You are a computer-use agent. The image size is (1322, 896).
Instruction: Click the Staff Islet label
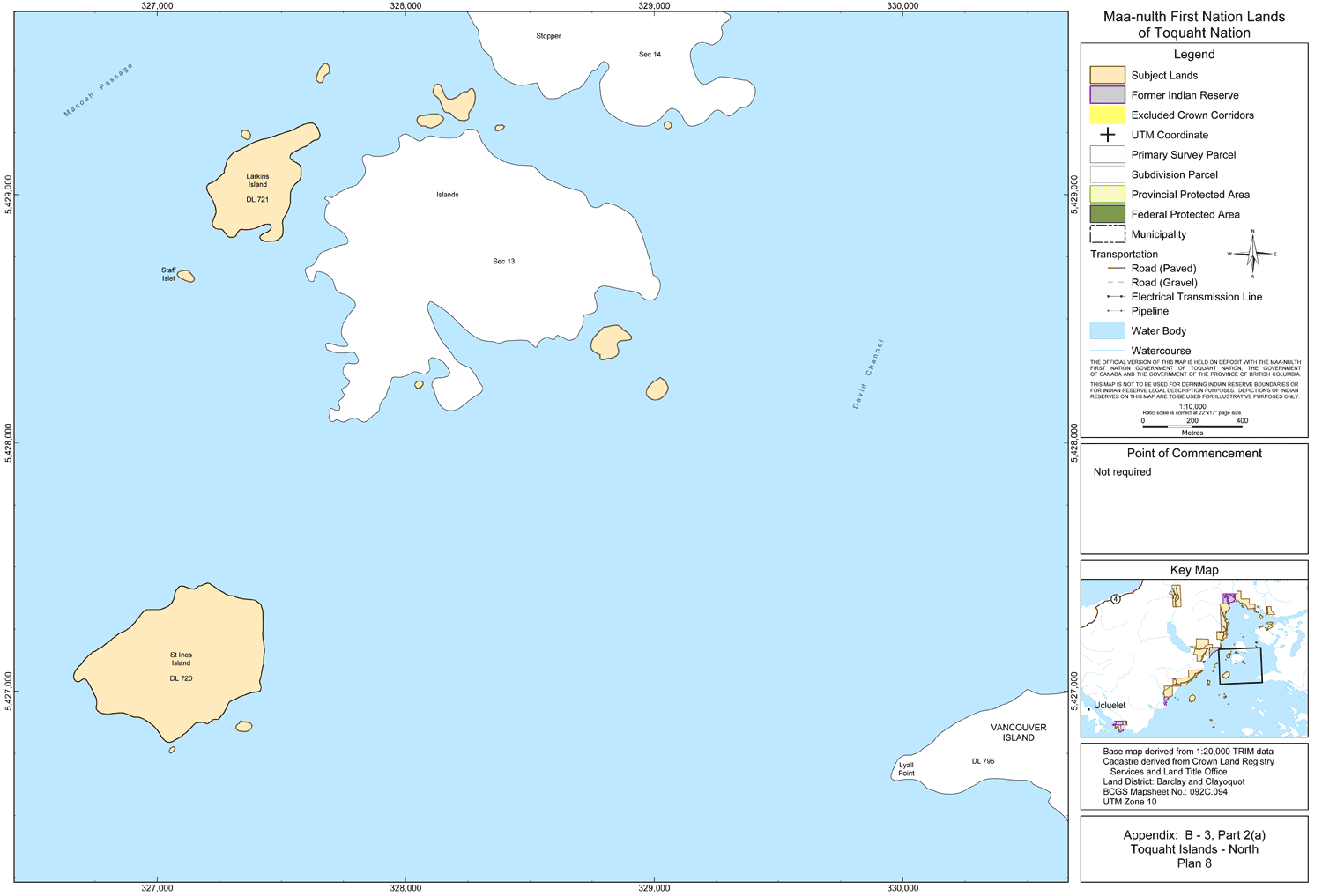(x=168, y=275)
